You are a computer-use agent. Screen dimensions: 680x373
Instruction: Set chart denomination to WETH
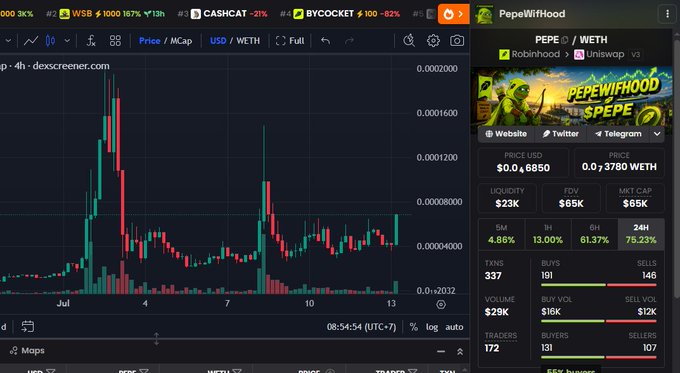248,41
